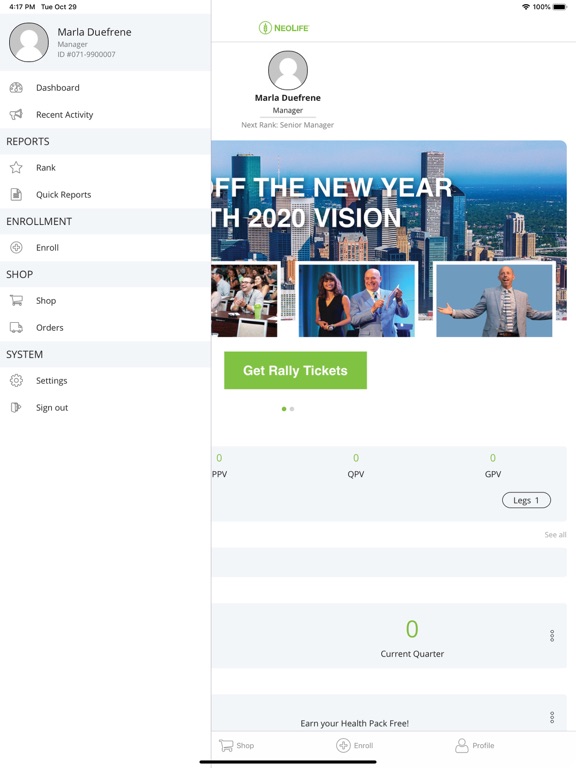This screenshot has height=768, width=576.
Task: Tap the smiling audience banner photo
Action: coord(244,301)
